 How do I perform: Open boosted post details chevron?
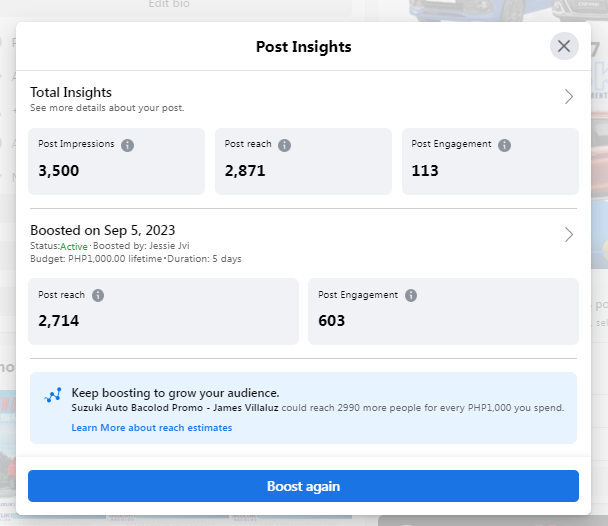(x=568, y=235)
